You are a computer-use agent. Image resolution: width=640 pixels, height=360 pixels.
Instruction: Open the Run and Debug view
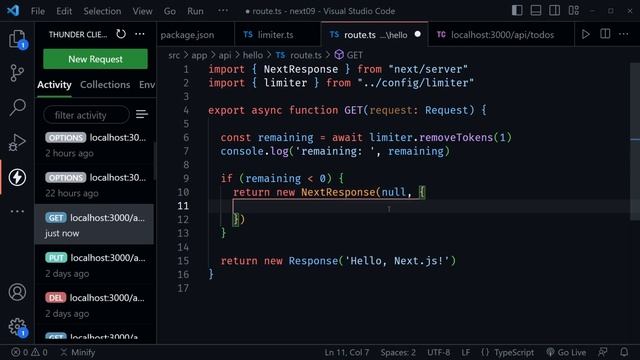pyautogui.click(x=17, y=142)
